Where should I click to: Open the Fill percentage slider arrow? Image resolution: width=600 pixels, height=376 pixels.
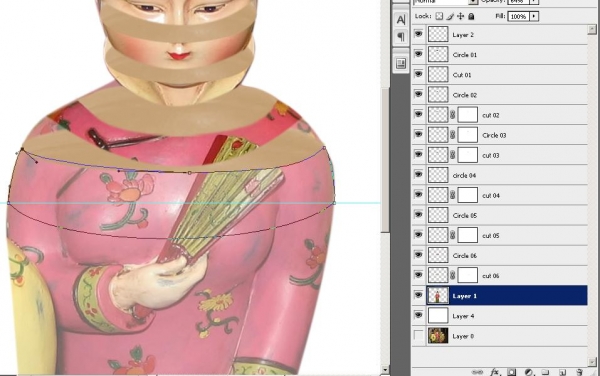click(534, 16)
